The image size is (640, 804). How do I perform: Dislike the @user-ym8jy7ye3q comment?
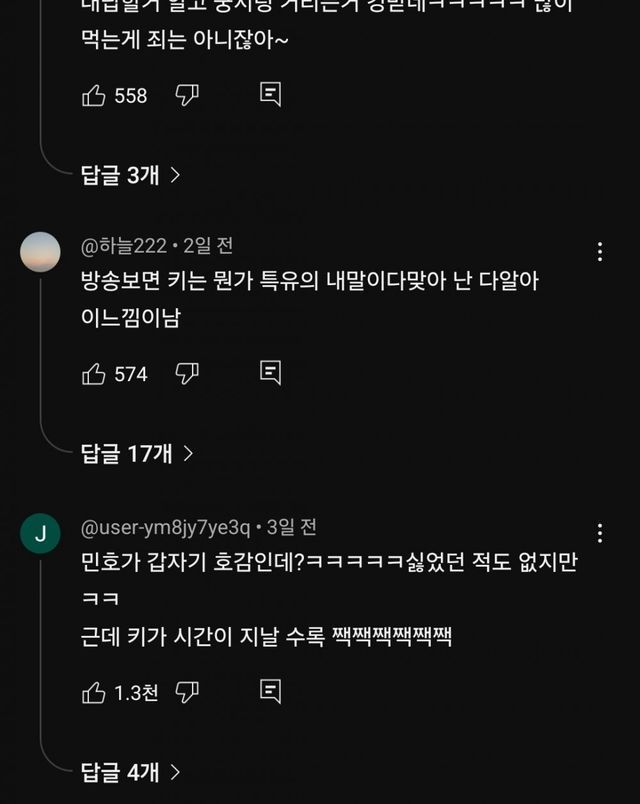click(x=187, y=692)
